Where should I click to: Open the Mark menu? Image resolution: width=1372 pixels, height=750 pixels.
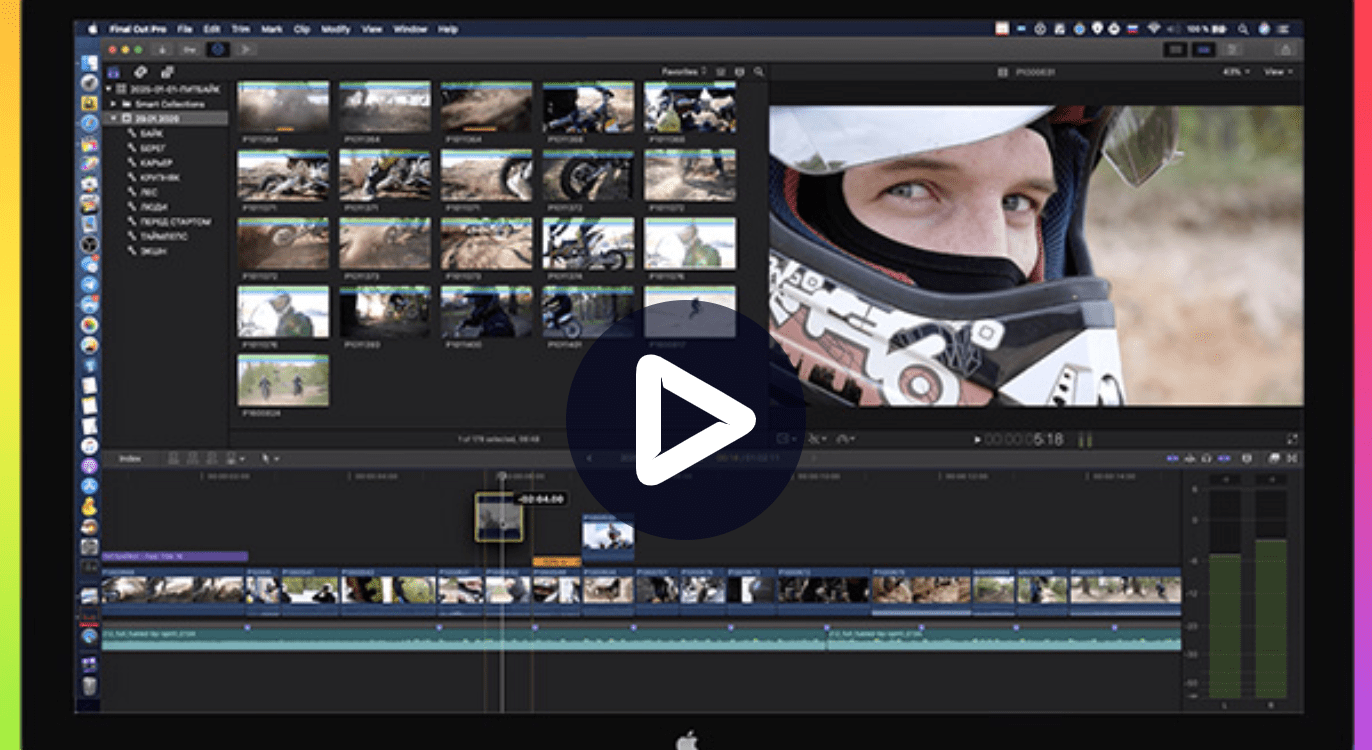[x=273, y=29]
